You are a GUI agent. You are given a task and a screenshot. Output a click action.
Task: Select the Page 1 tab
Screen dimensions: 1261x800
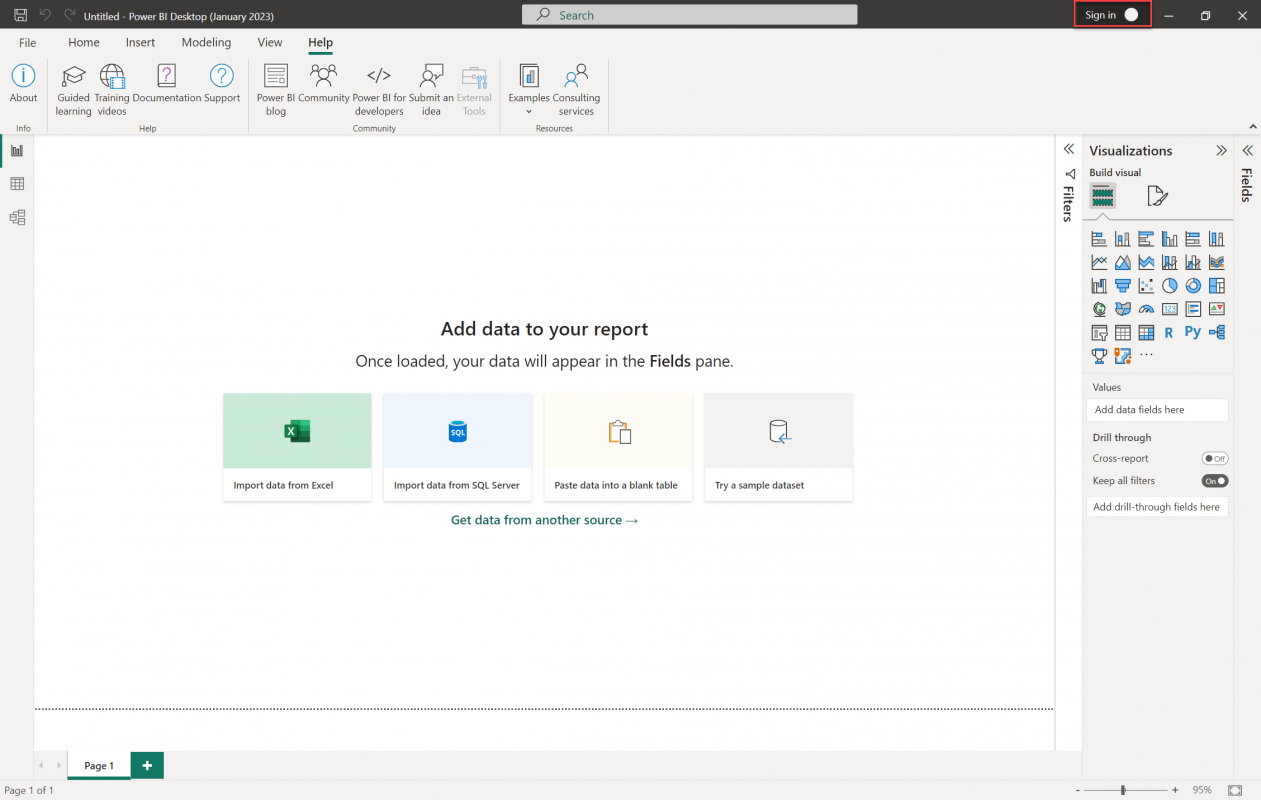pyautogui.click(x=99, y=766)
